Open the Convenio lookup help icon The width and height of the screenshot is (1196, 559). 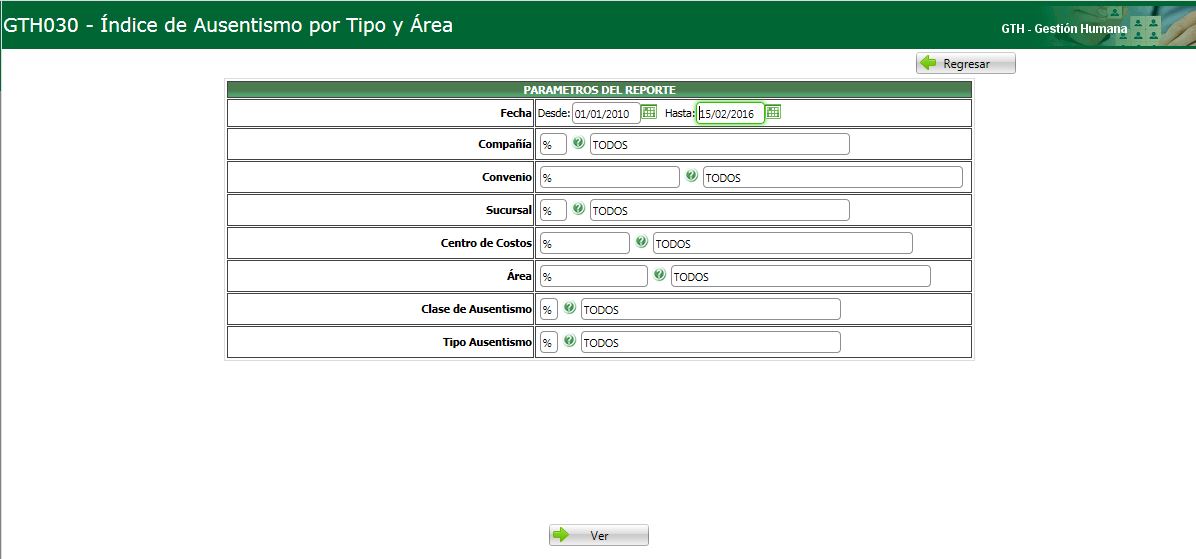pos(691,175)
